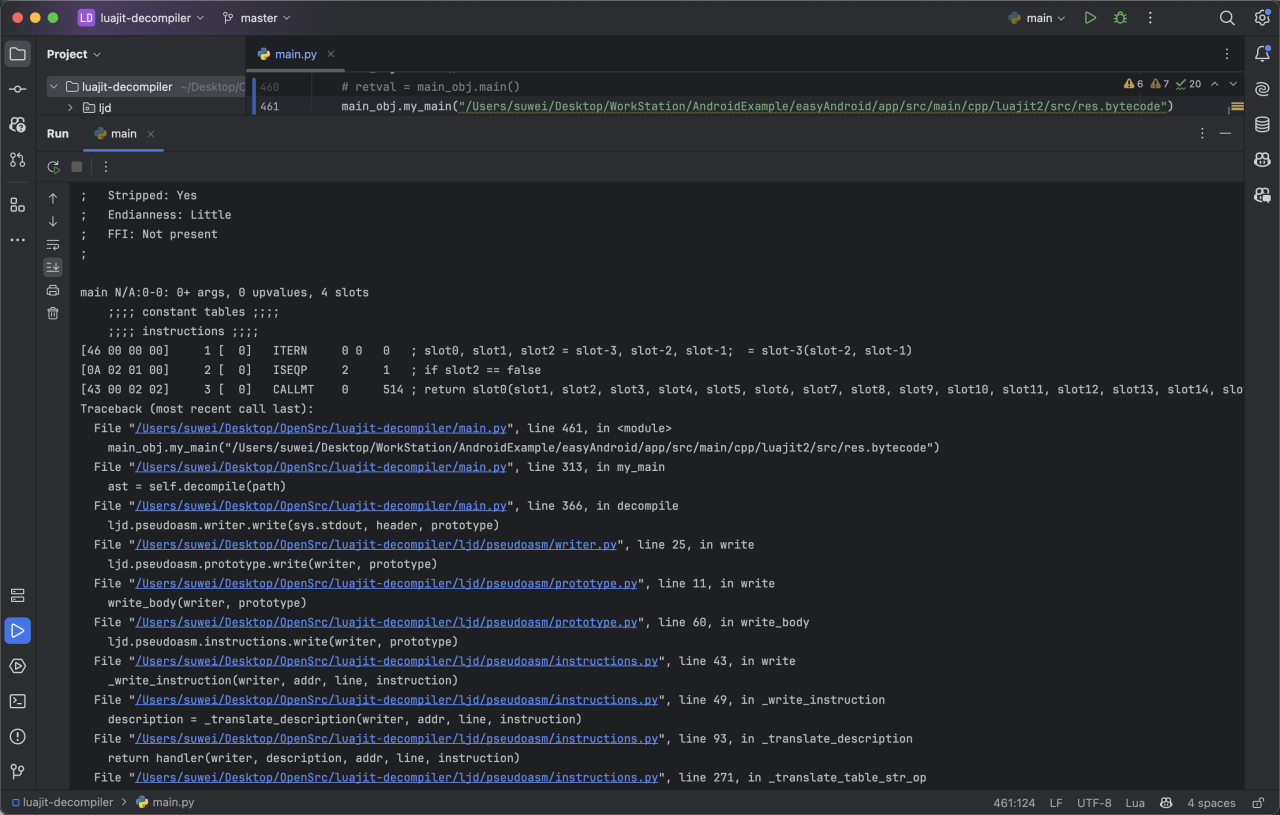
Task: Open the AI Assistant swirl icon
Action: pyautogui.click(x=1262, y=89)
